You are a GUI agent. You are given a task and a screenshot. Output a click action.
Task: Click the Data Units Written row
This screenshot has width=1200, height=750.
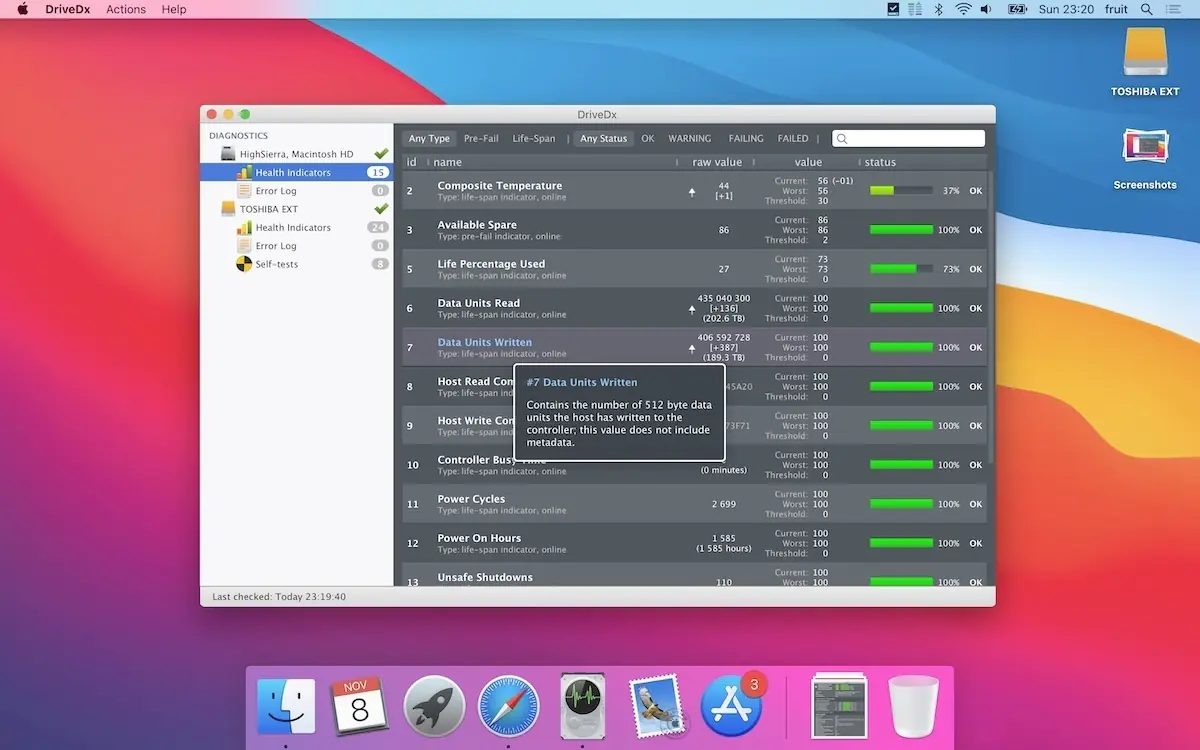pos(484,342)
